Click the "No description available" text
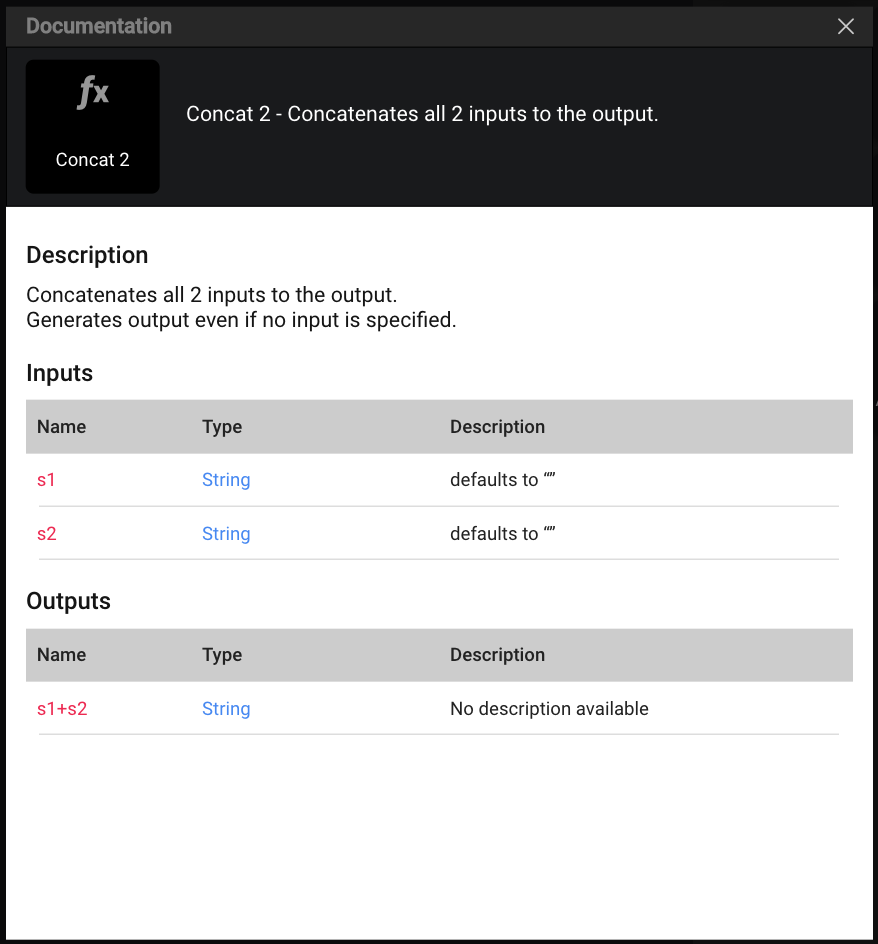This screenshot has width=878, height=944. (549, 709)
